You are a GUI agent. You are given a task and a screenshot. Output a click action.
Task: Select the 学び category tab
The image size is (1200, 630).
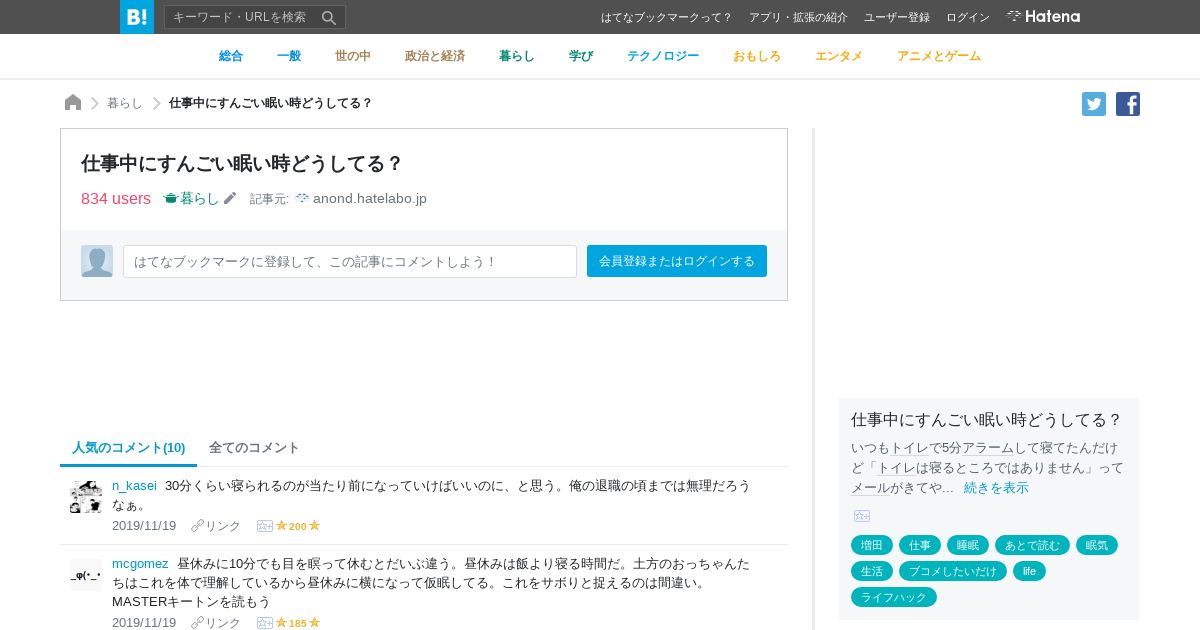(581, 56)
